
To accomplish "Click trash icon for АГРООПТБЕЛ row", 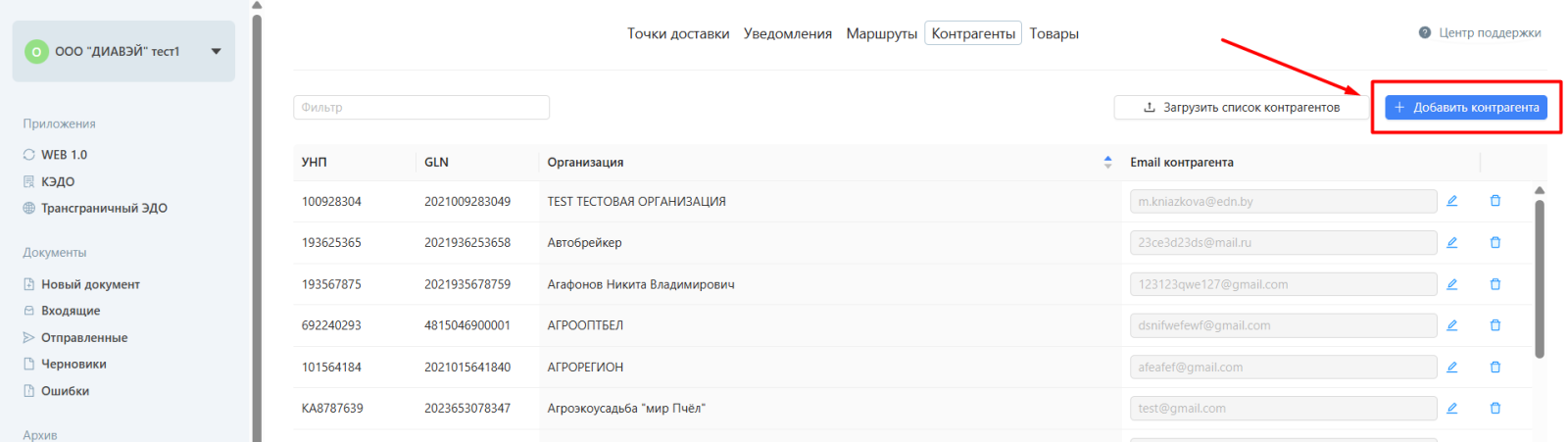I will click(x=1494, y=325).
